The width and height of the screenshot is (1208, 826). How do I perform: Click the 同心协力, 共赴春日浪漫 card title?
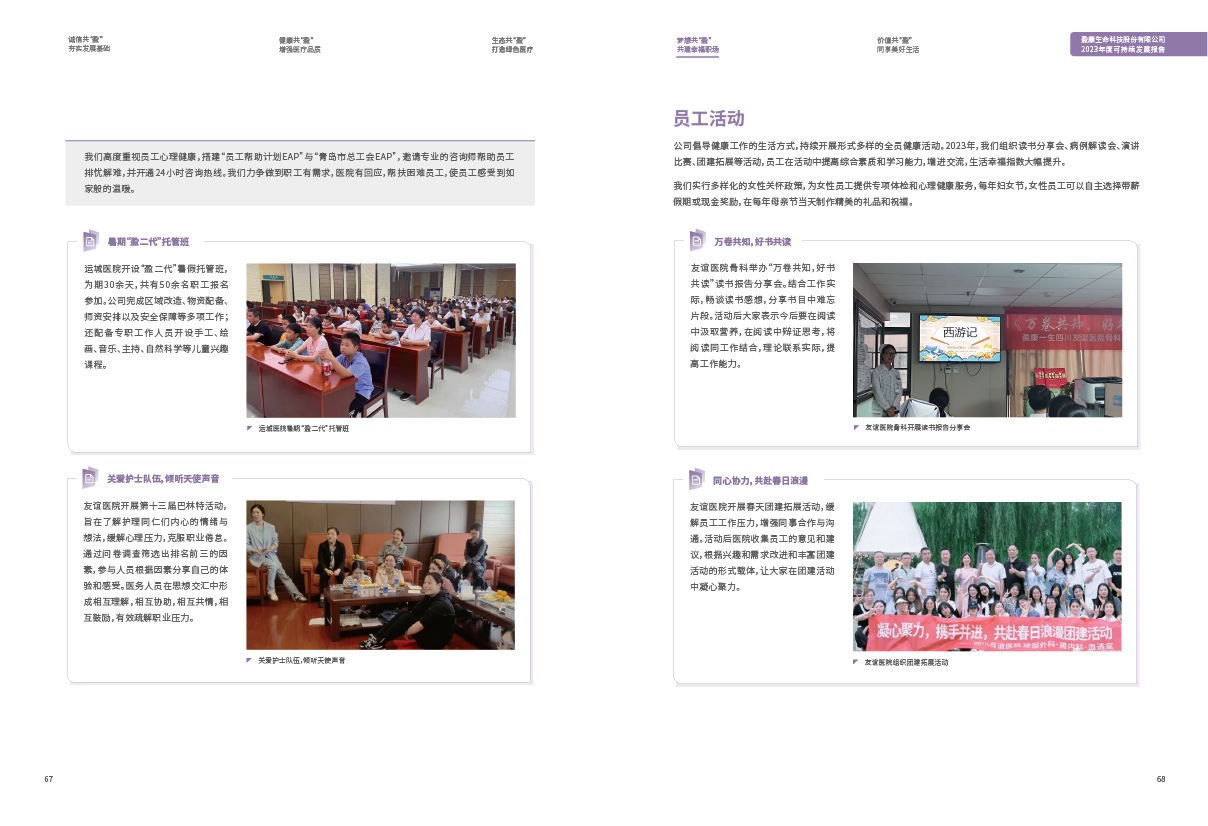click(760, 481)
